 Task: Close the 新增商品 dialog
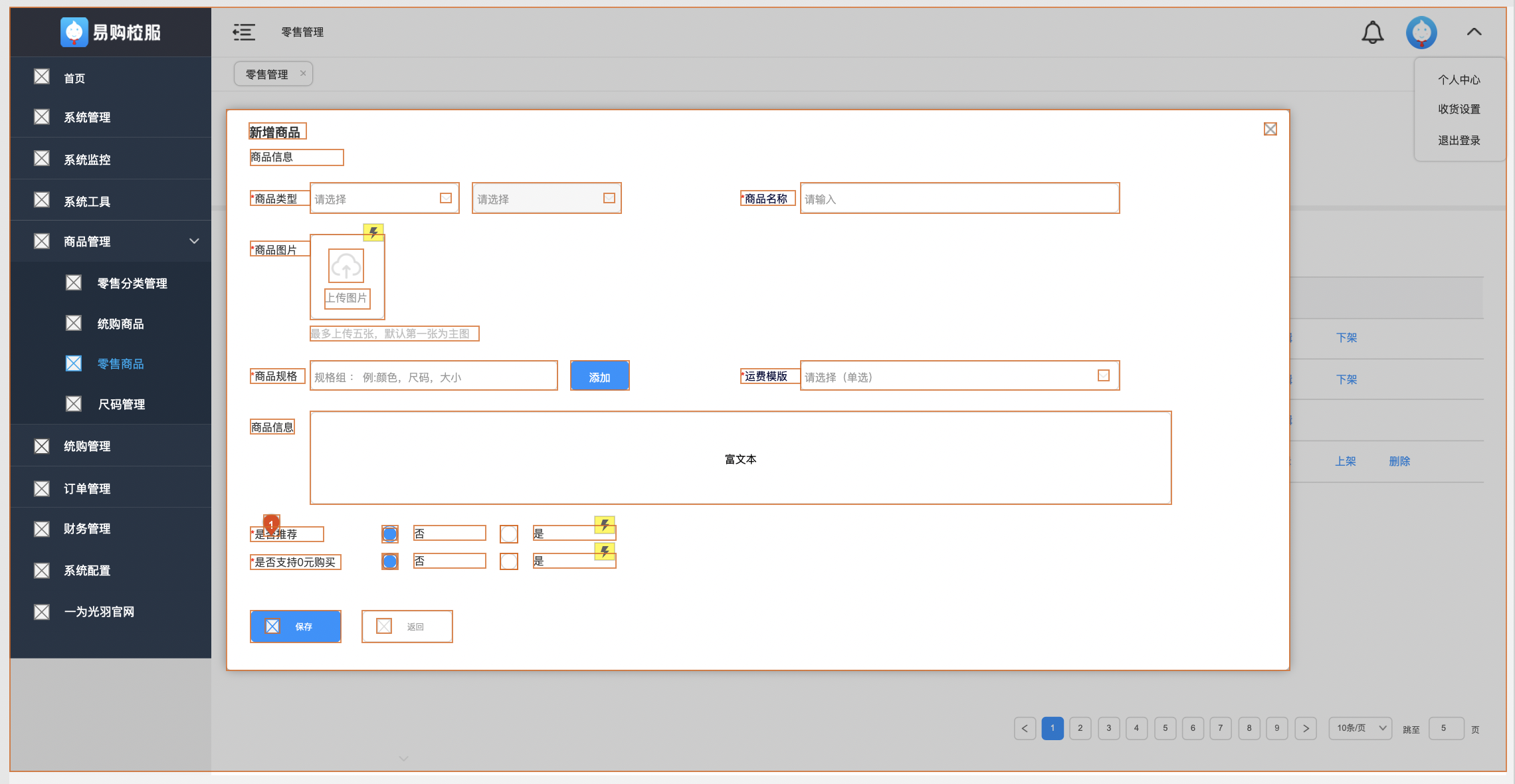(1270, 129)
